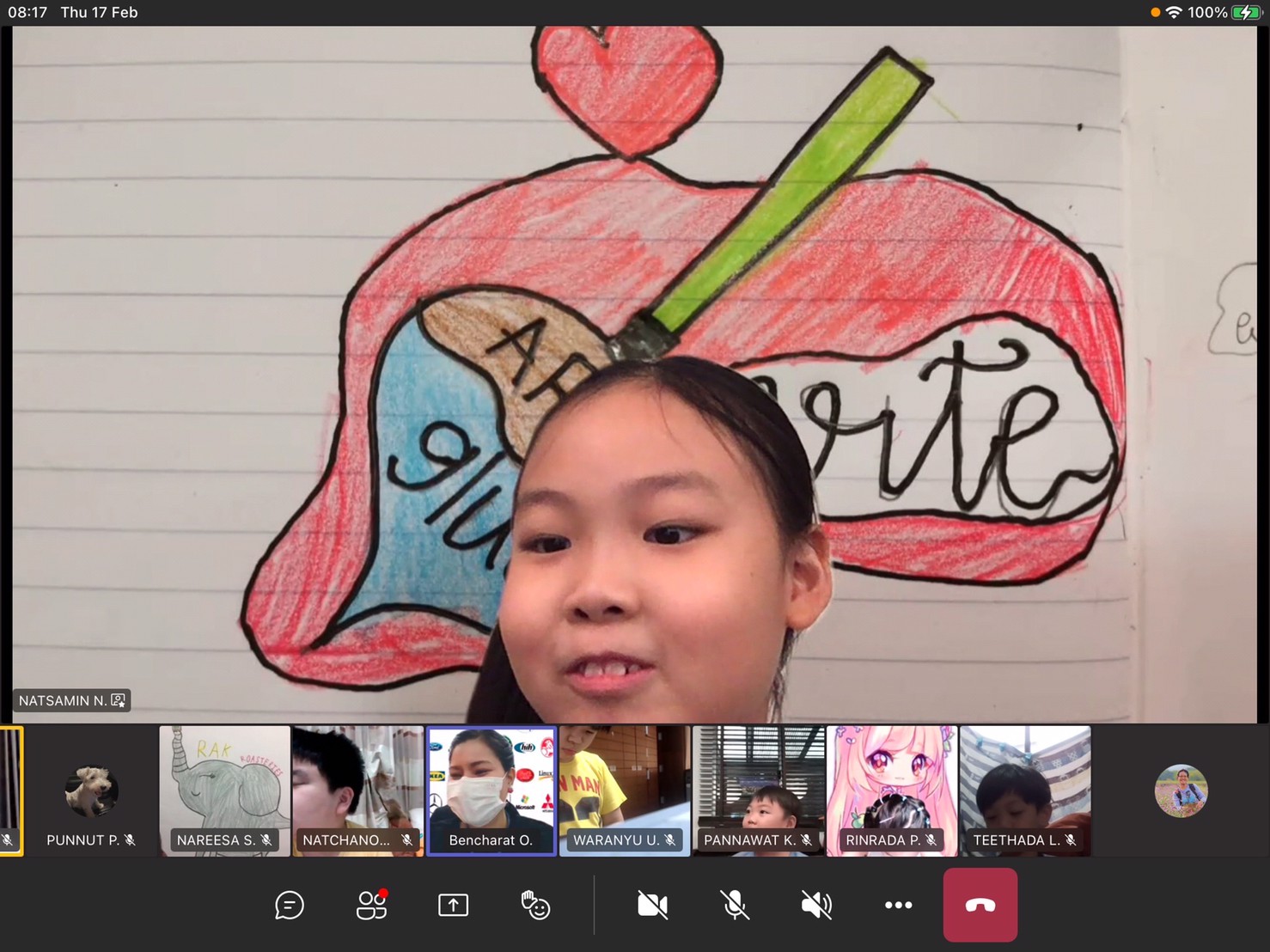Tap muted mic icon on PUNNUT P.
1270x952 pixels.
click(130, 840)
